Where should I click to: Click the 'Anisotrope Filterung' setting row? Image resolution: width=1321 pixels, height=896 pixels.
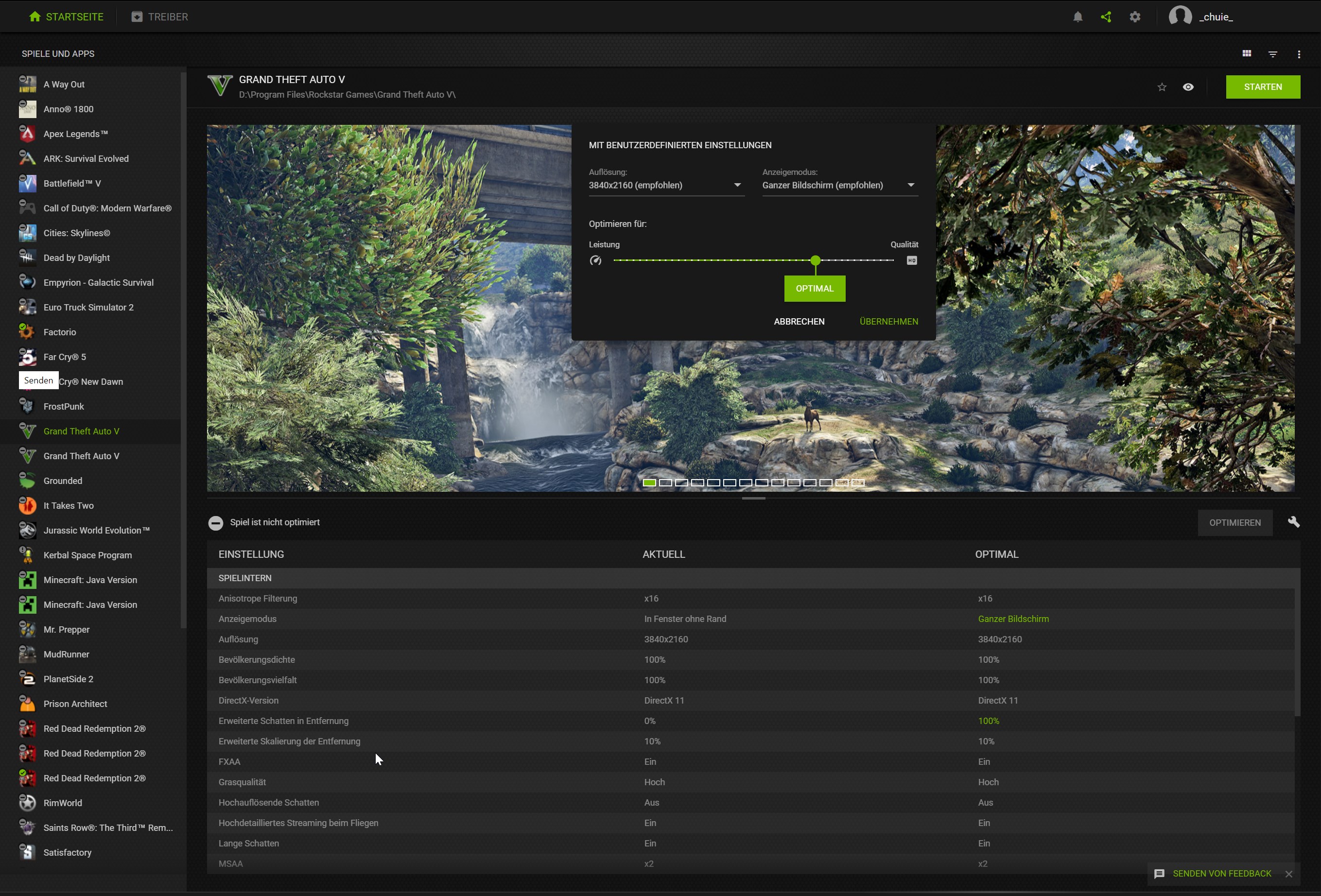click(750, 598)
